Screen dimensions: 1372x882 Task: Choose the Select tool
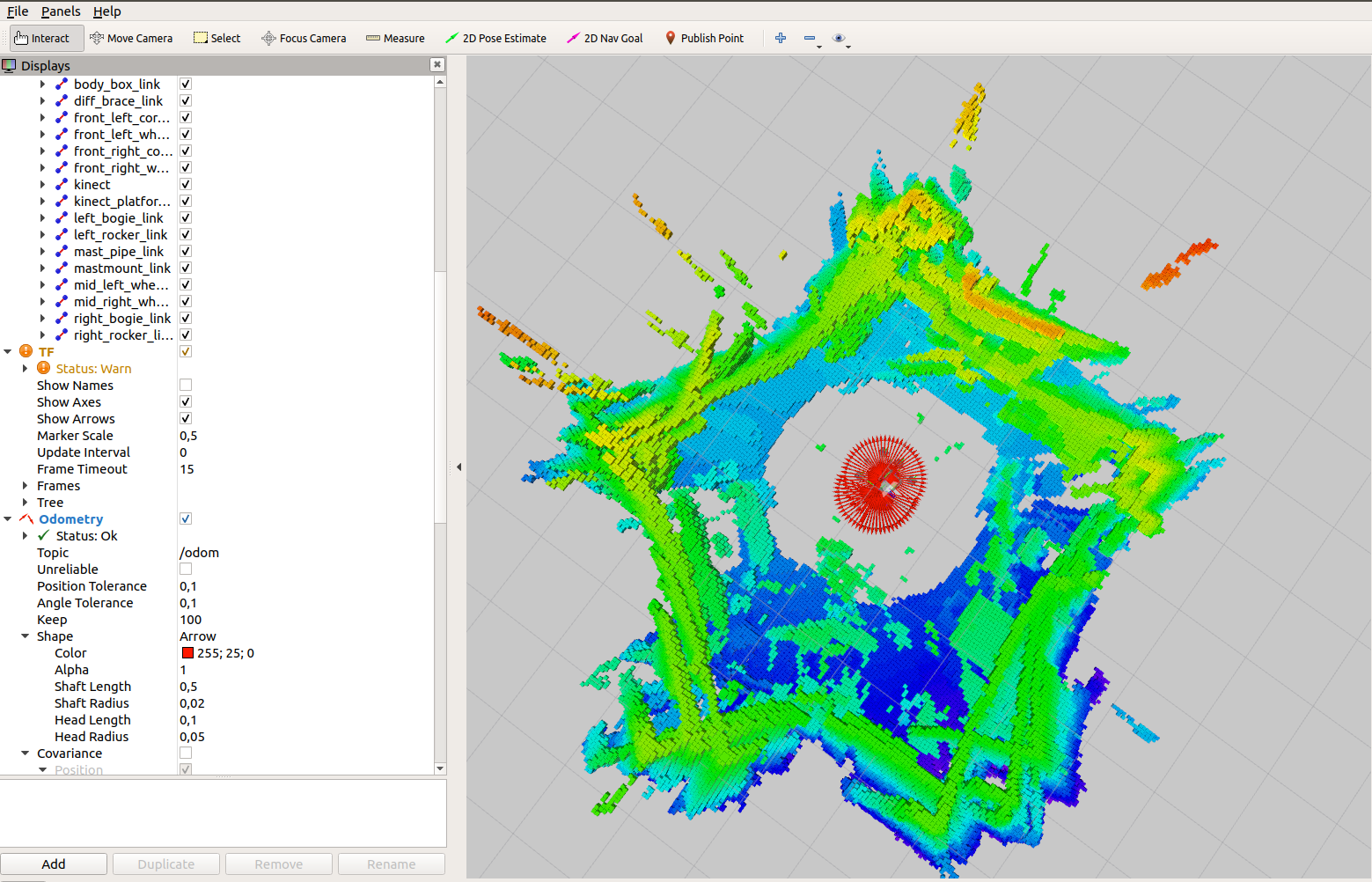(217, 38)
